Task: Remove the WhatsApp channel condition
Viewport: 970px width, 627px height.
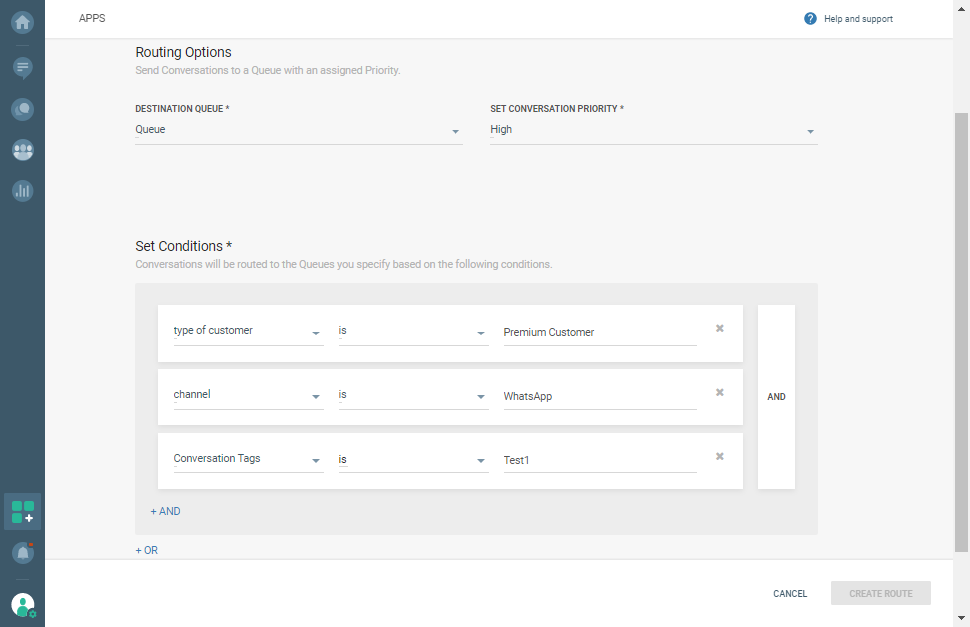Action: 719,392
